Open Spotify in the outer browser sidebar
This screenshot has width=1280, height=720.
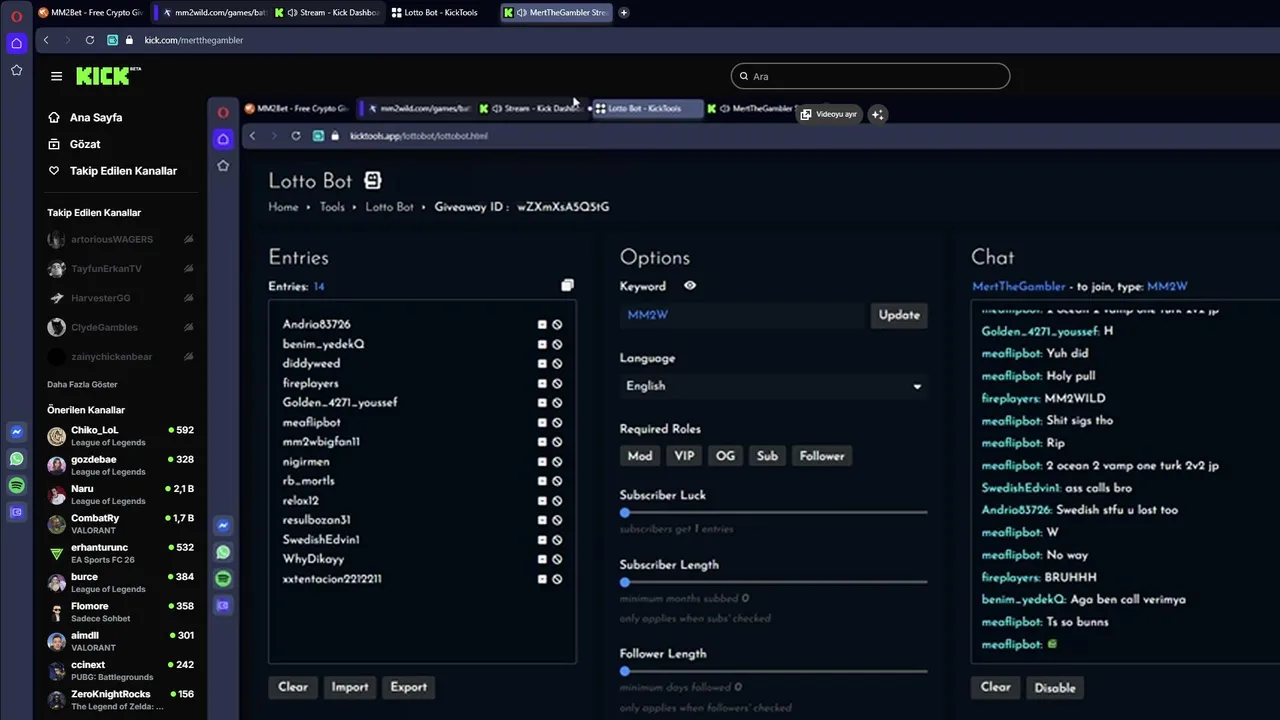pyautogui.click(x=16, y=485)
